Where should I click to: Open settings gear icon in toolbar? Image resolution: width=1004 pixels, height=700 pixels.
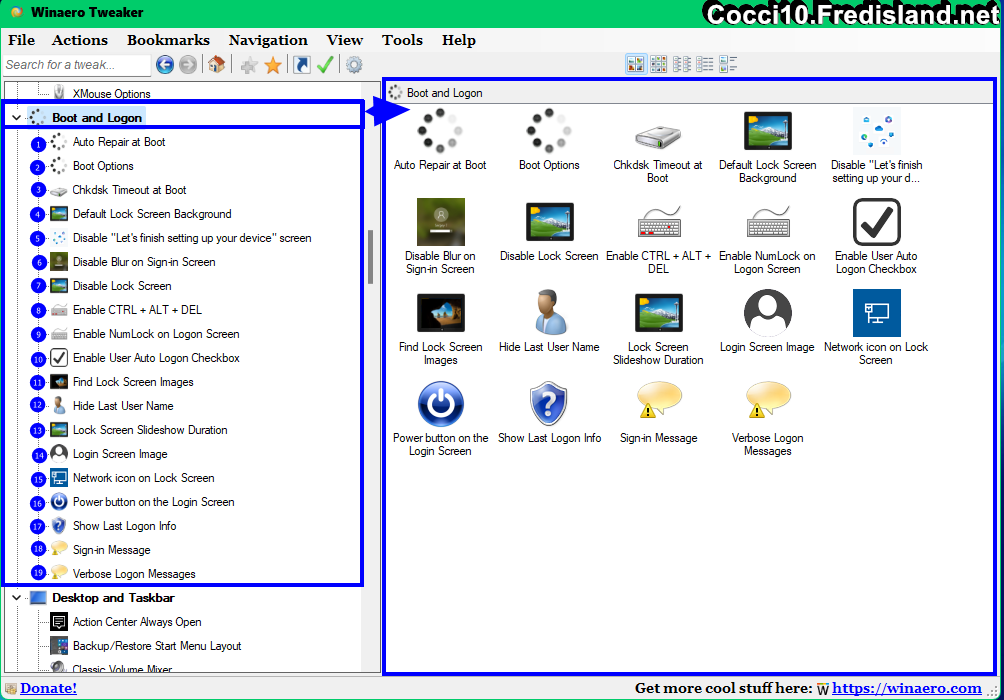pyautogui.click(x=354, y=65)
